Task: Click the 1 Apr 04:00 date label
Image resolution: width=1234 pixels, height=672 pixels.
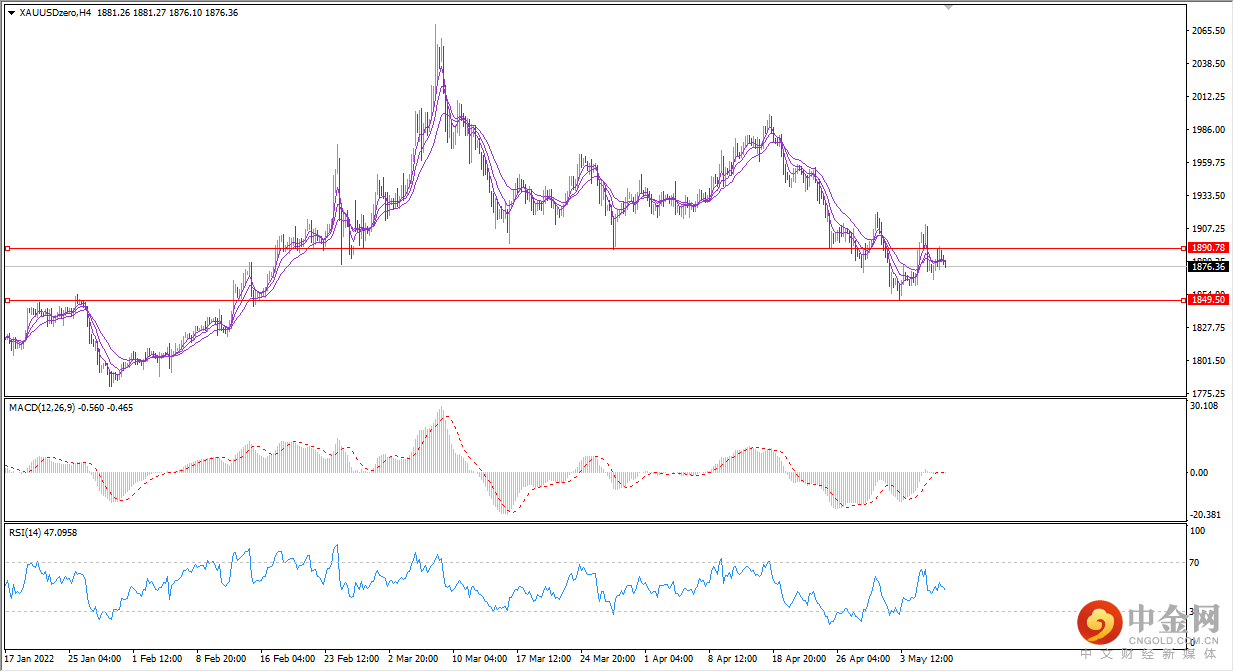Action: pyautogui.click(x=670, y=659)
